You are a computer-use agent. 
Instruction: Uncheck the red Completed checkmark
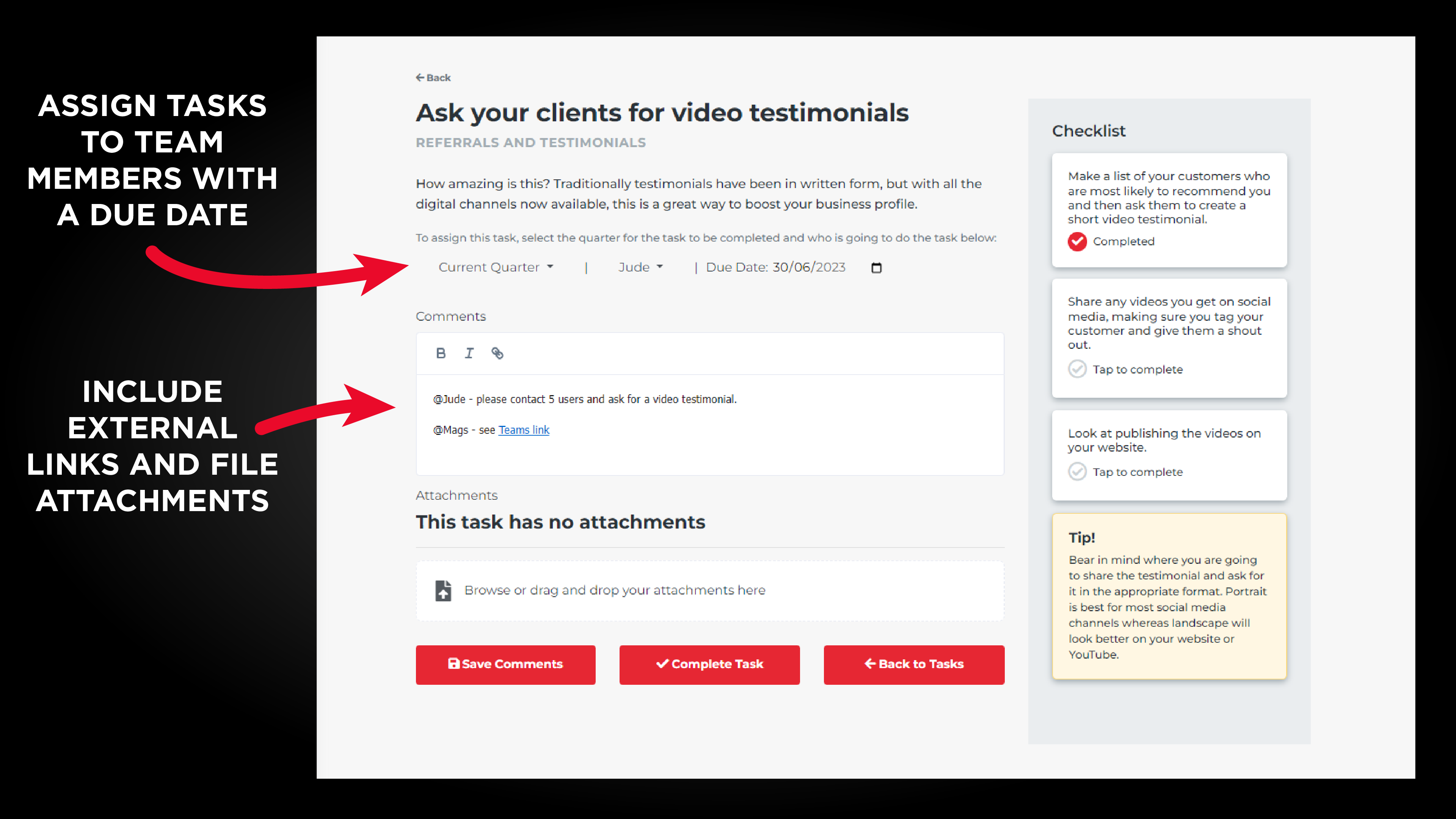coord(1077,242)
